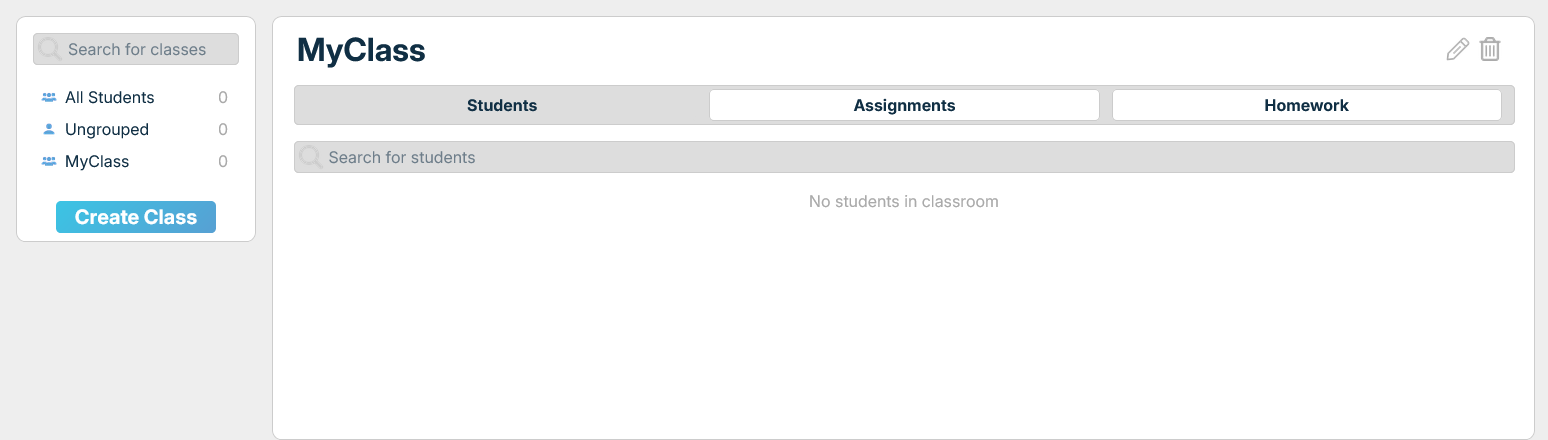Select the Ungrouped label in sidebar
Image resolution: width=1548 pixels, height=440 pixels.
pos(107,130)
